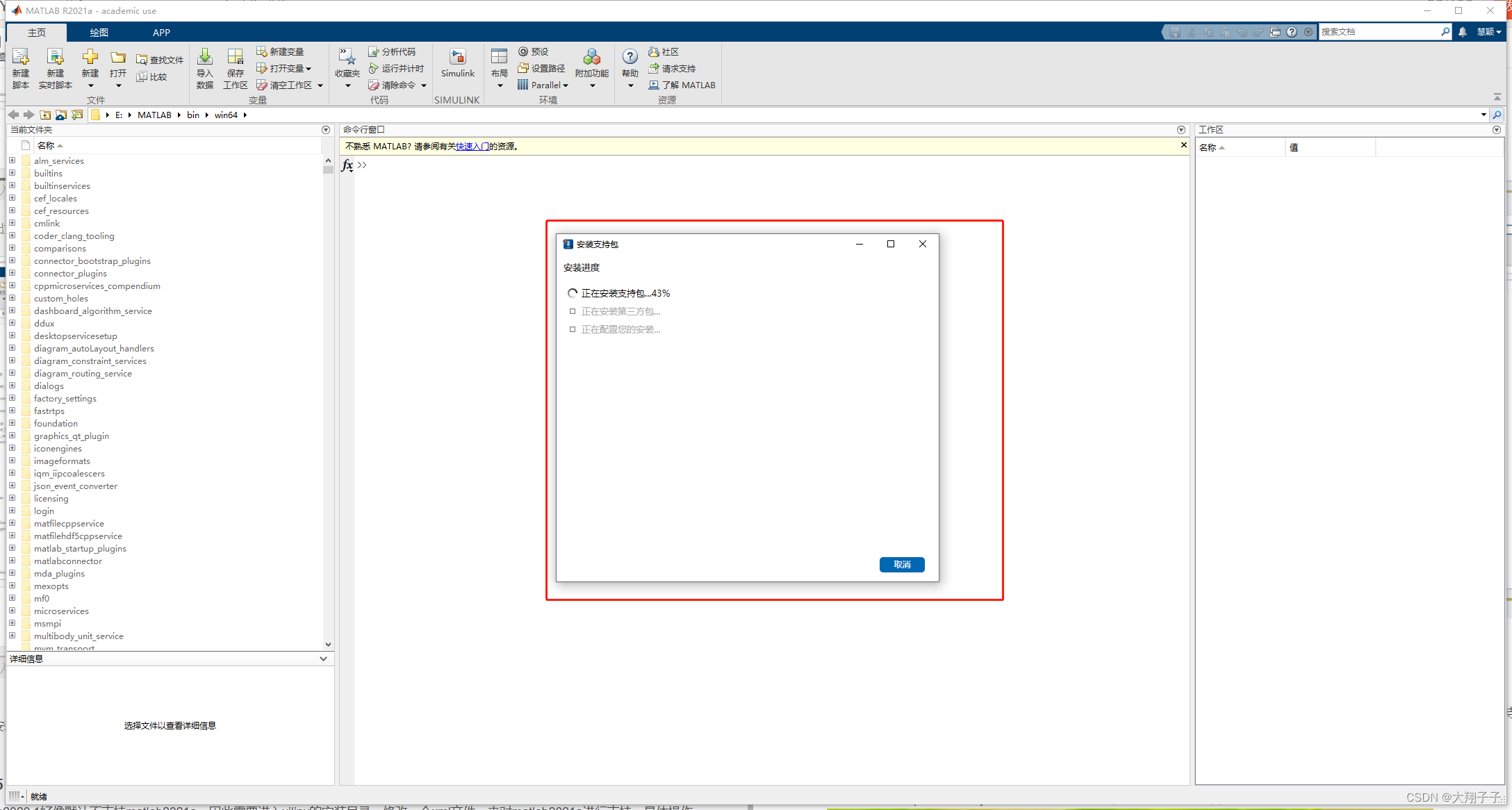Click the 导入数据 (Import Data) icon
The height and width of the screenshot is (810, 1512).
204,67
